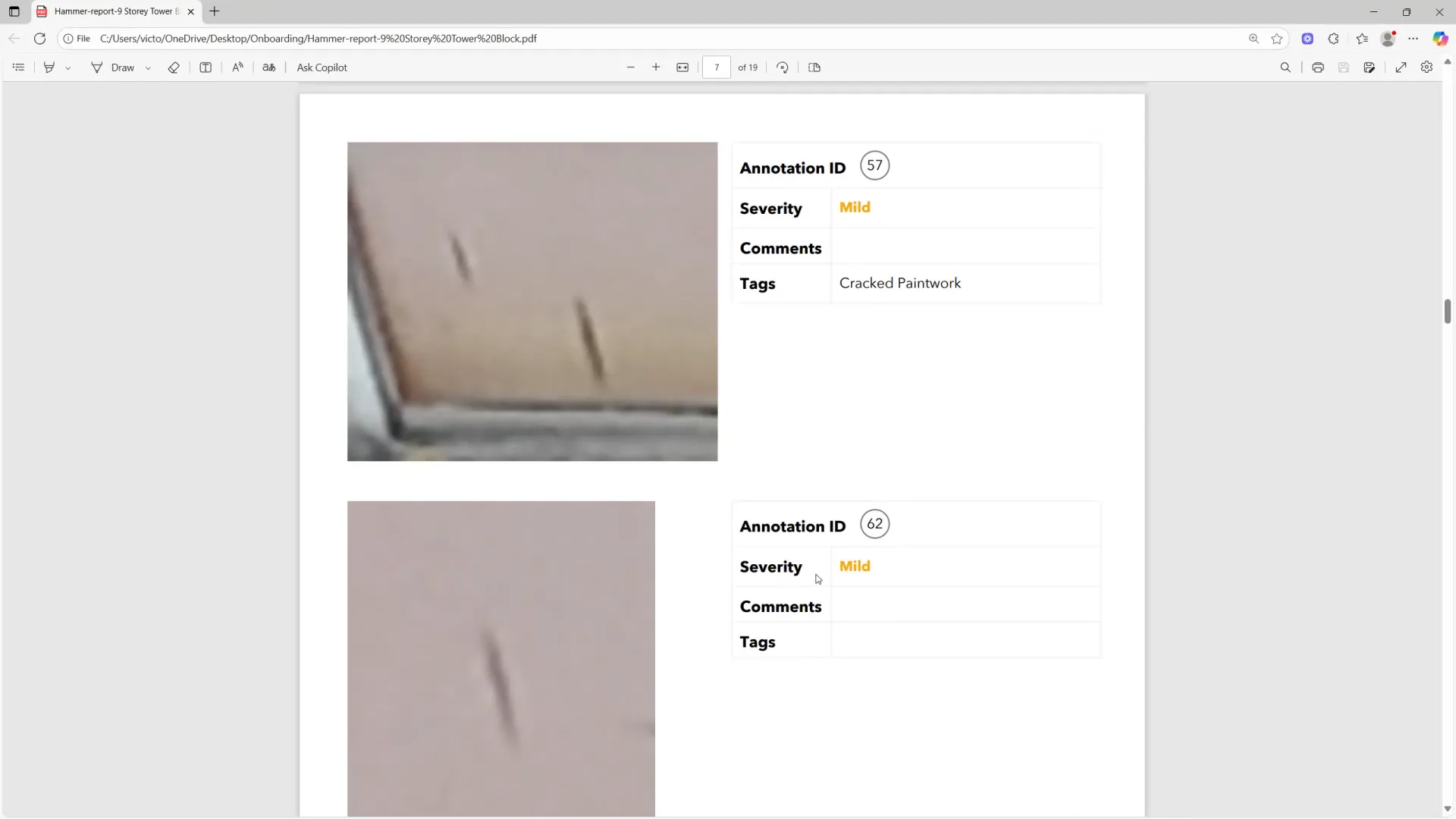The height and width of the screenshot is (819, 1456).
Task: Open browser Settings and more menu
Action: (1413, 39)
